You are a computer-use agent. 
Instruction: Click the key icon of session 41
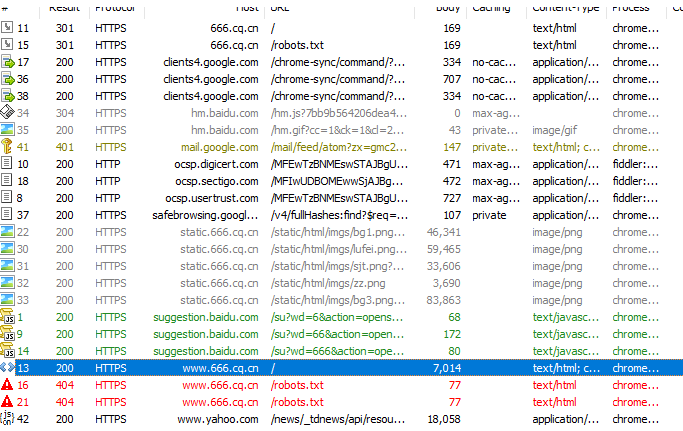point(7,146)
